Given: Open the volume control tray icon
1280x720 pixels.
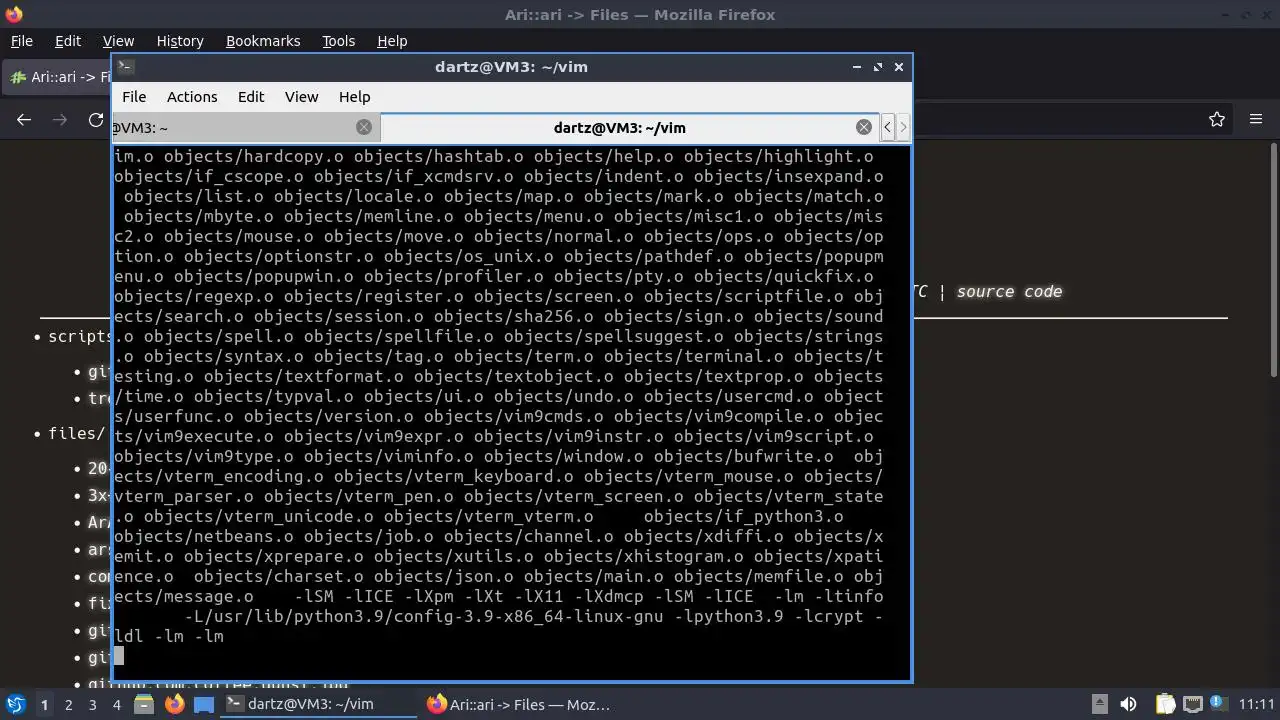Looking at the screenshot, I should (1128, 705).
